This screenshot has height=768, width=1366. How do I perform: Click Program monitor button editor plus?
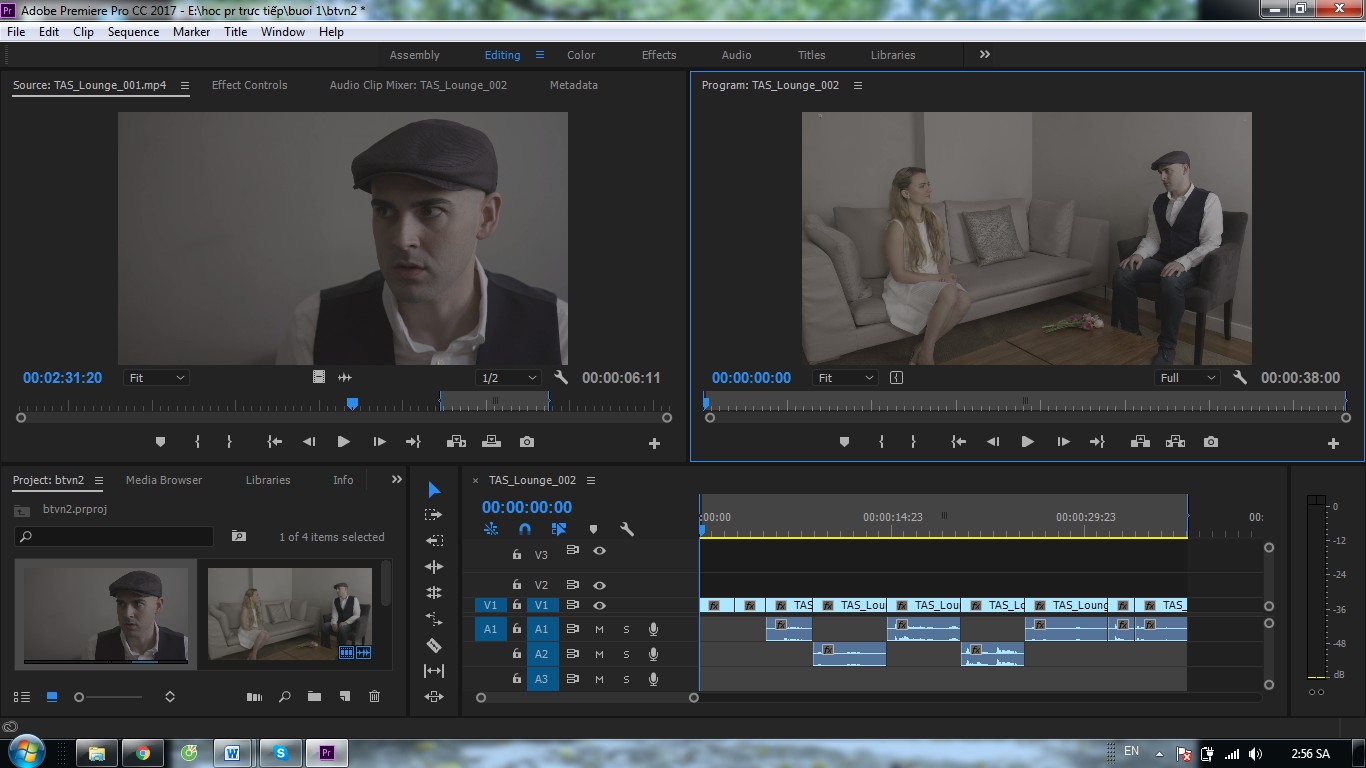1333,443
